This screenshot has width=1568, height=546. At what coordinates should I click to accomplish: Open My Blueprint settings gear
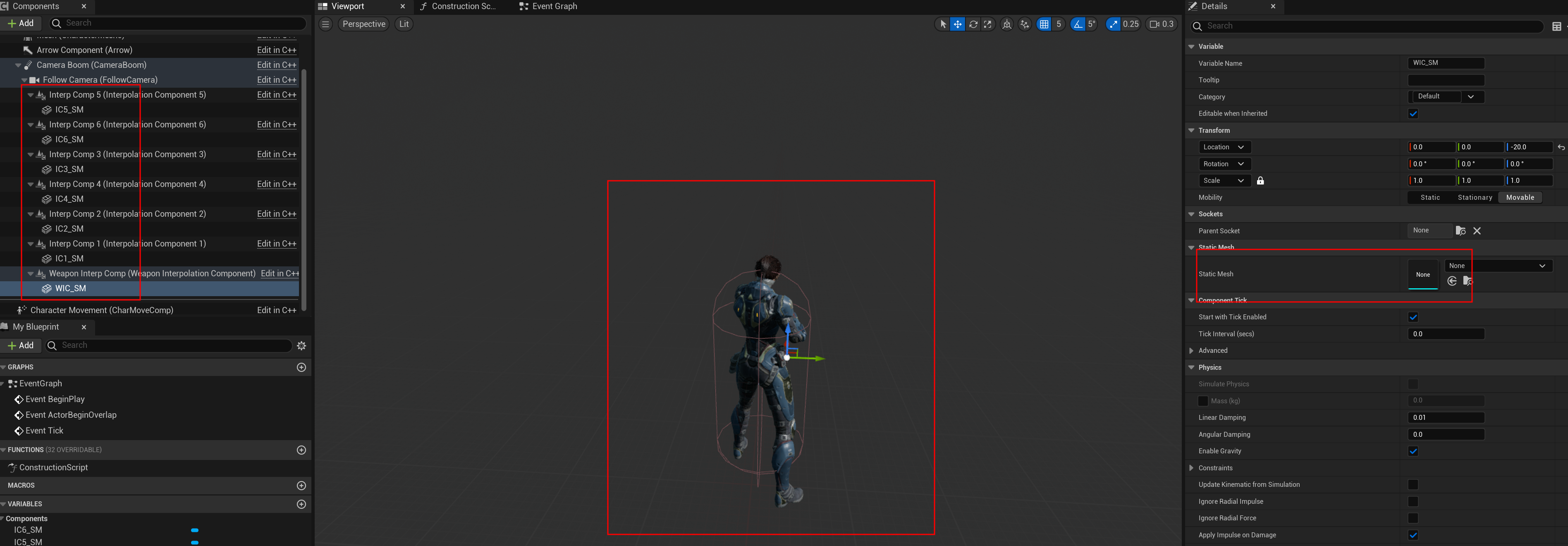(x=301, y=346)
